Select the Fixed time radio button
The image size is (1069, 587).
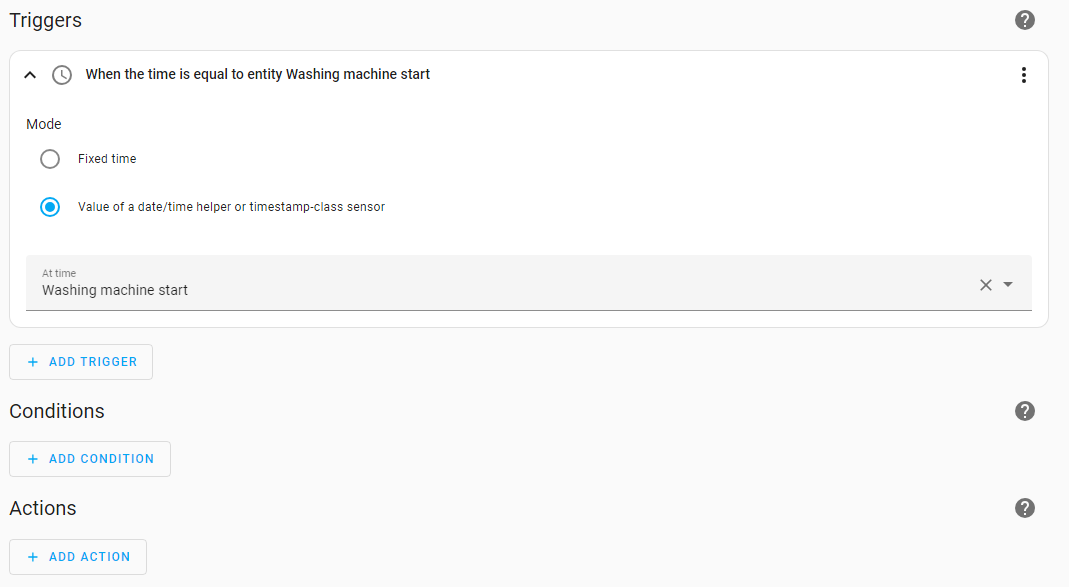tap(50, 159)
